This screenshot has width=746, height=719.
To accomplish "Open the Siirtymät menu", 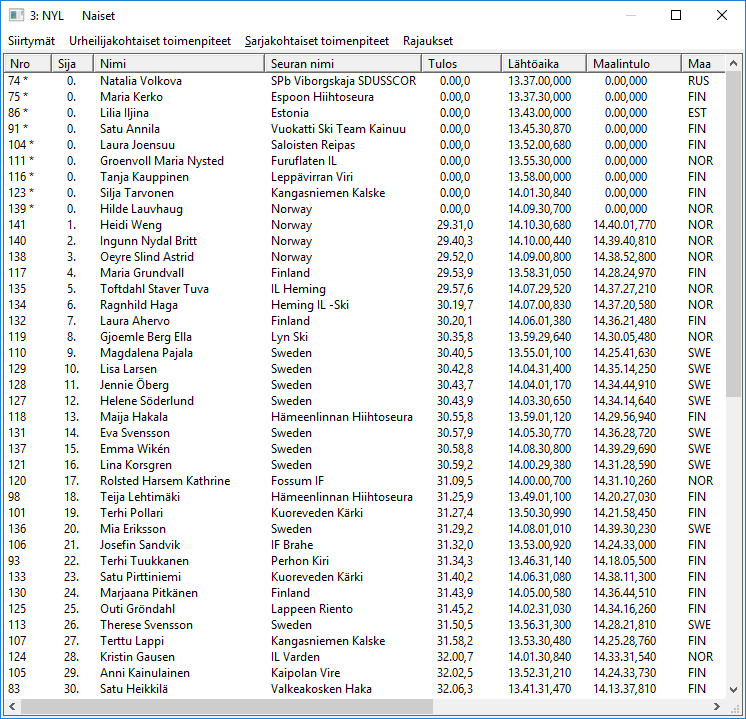I will (31, 41).
